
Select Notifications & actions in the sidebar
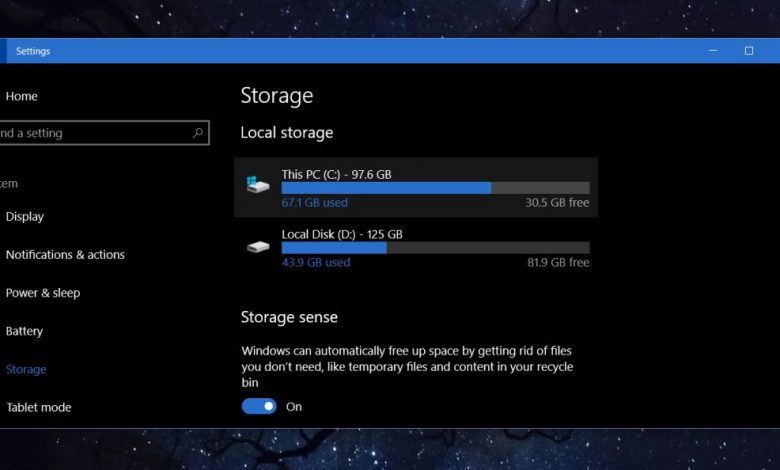click(65, 255)
